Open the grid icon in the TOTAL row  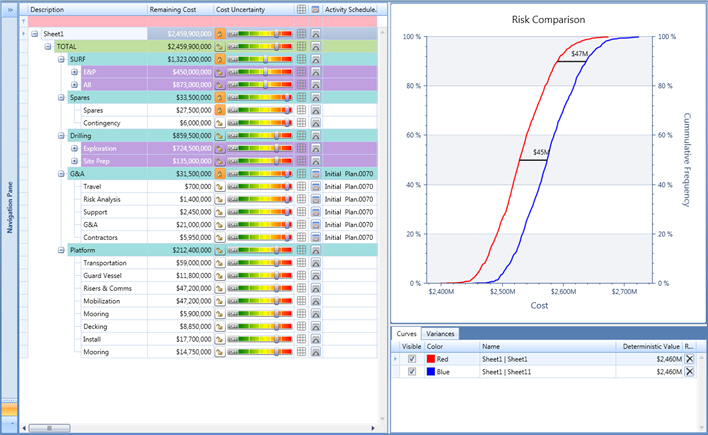pos(301,46)
